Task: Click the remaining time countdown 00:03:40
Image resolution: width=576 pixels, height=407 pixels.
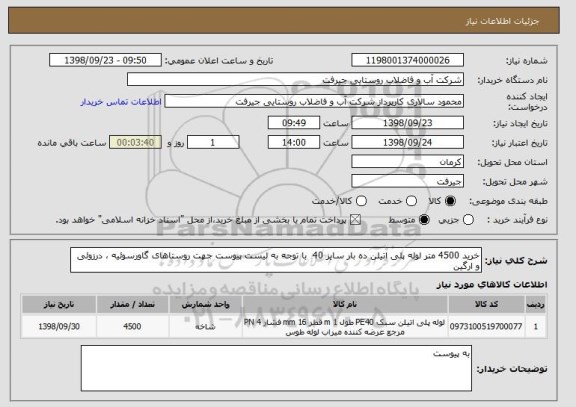Action: point(135,142)
